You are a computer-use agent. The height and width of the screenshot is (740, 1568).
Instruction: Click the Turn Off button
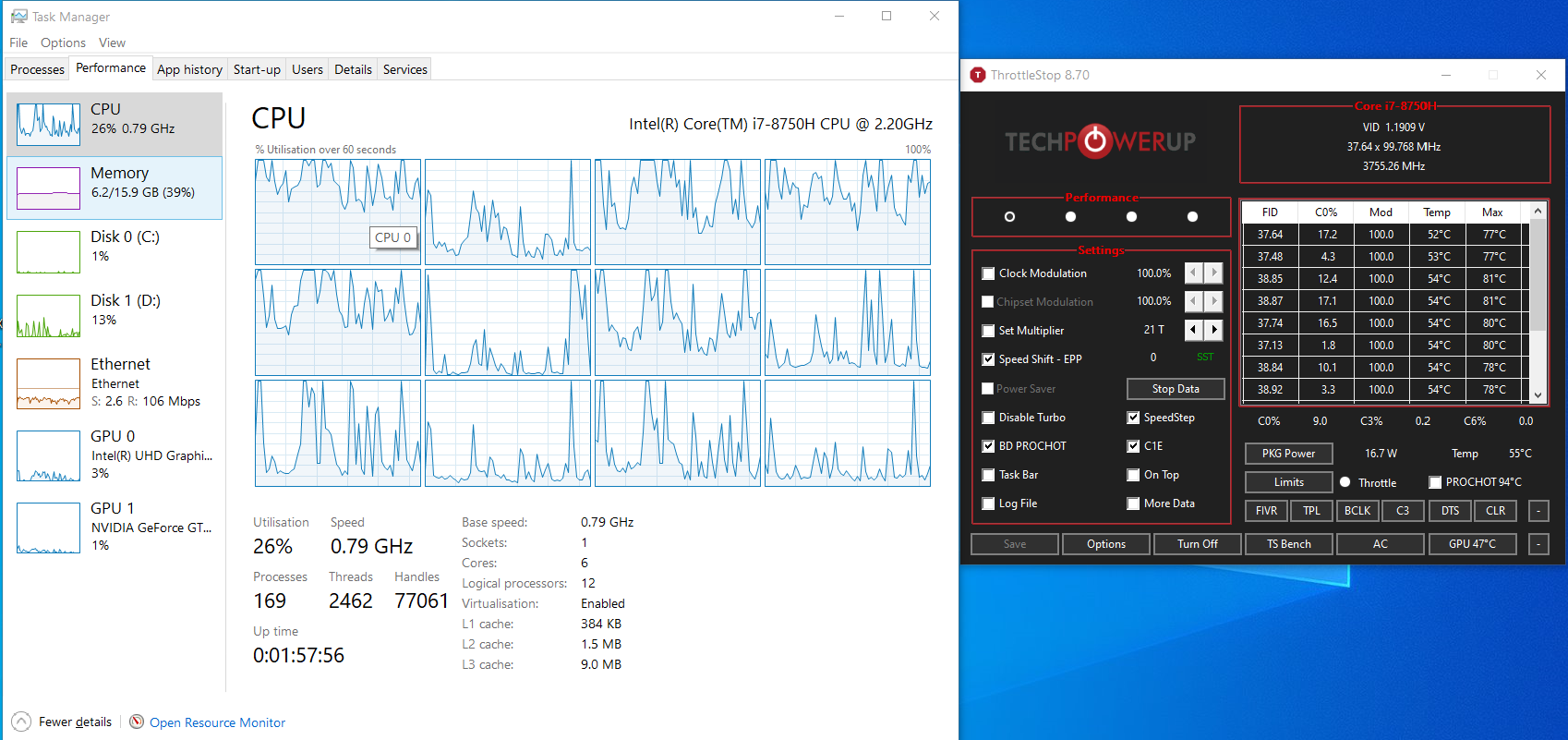(1197, 544)
